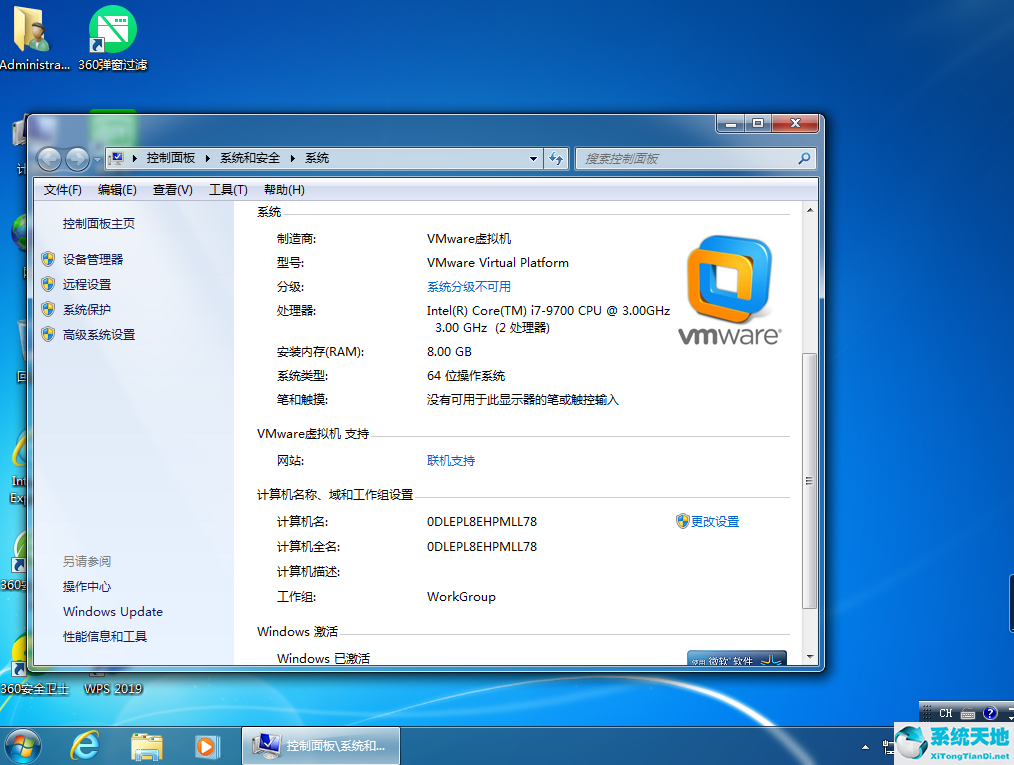This screenshot has width=1014, height=765.
Task: Click the vertical scrollbar thumb
Action: (x=809, y=480)
